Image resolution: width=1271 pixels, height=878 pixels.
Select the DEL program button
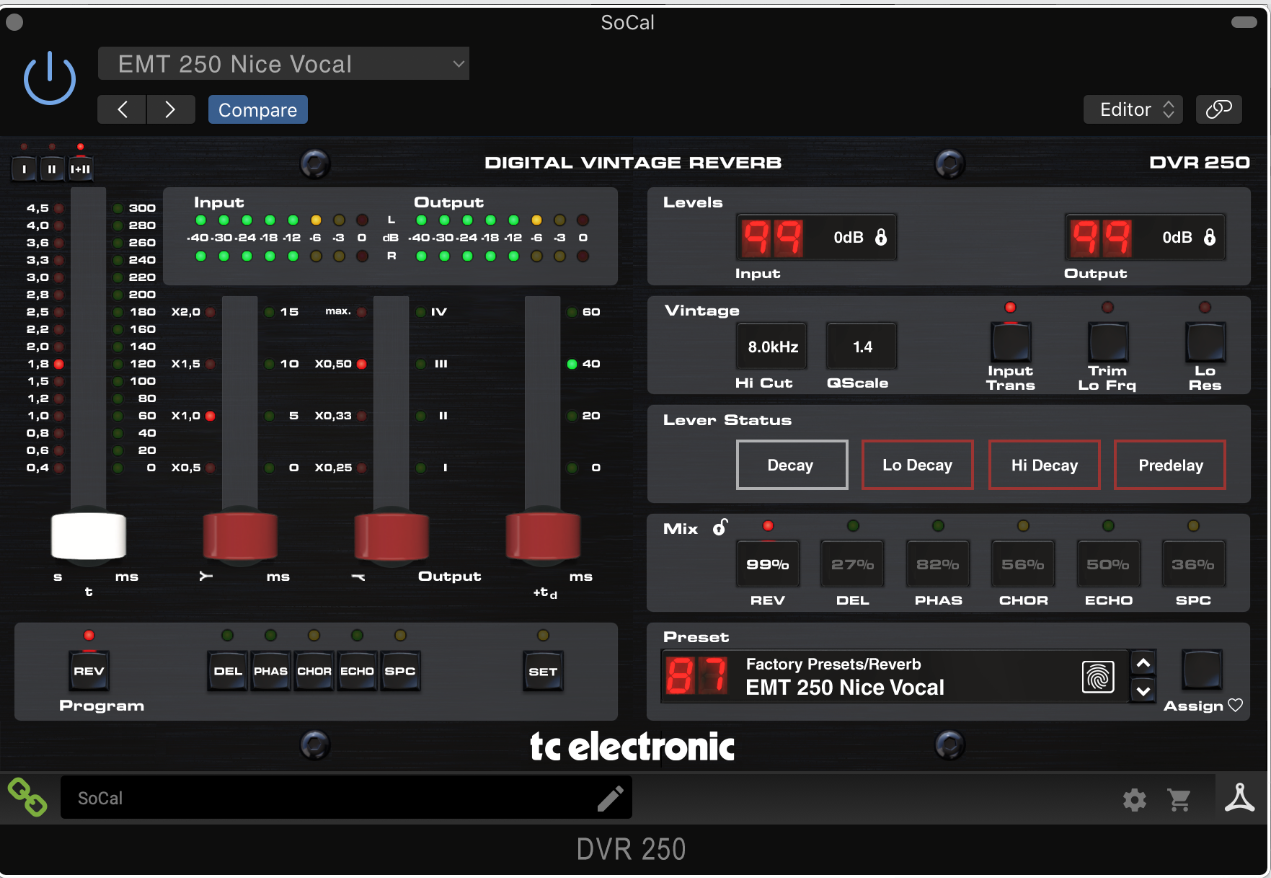click(x=228, y=671)
